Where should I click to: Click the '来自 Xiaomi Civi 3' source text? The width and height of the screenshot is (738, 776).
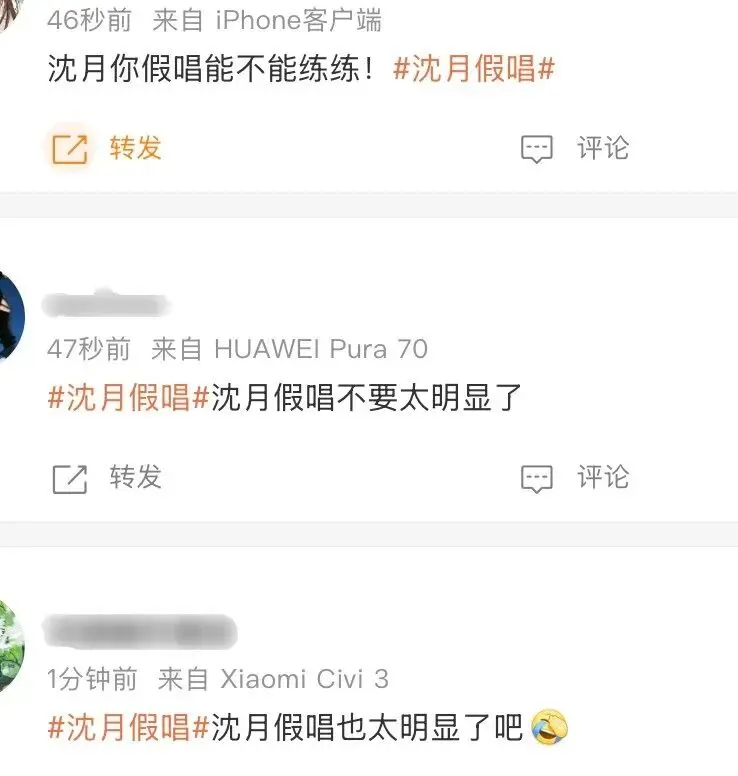[273, 679]
